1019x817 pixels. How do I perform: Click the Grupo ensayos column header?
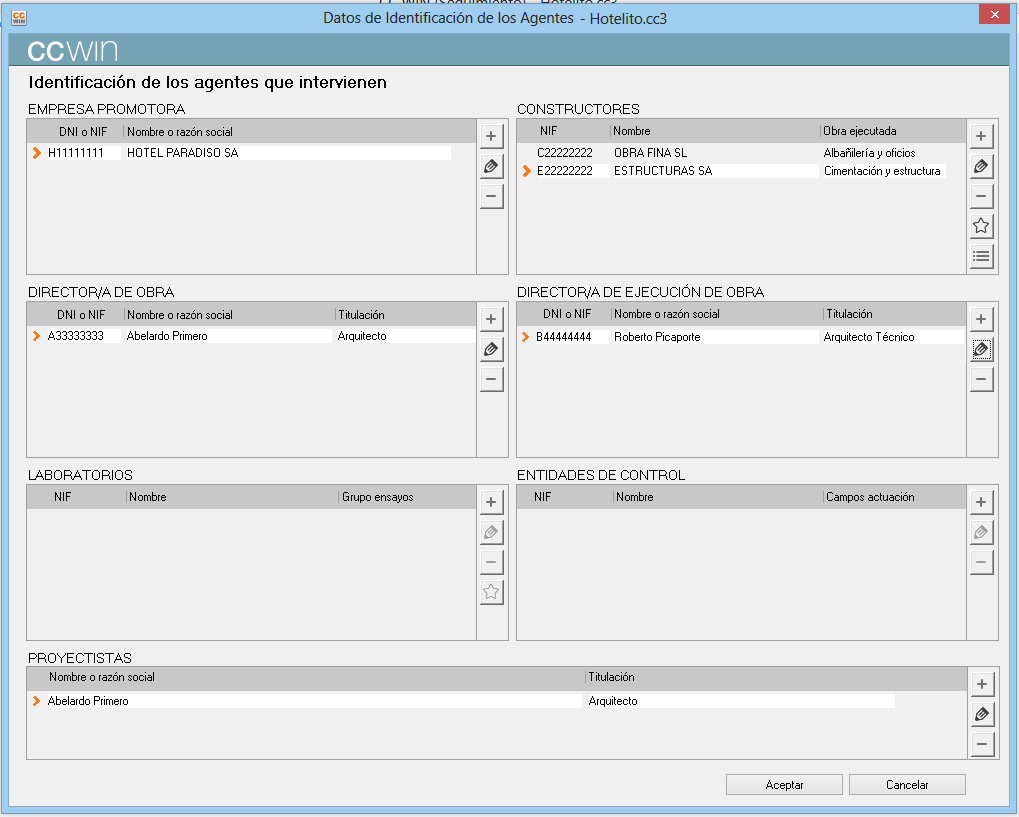(378, 497)
